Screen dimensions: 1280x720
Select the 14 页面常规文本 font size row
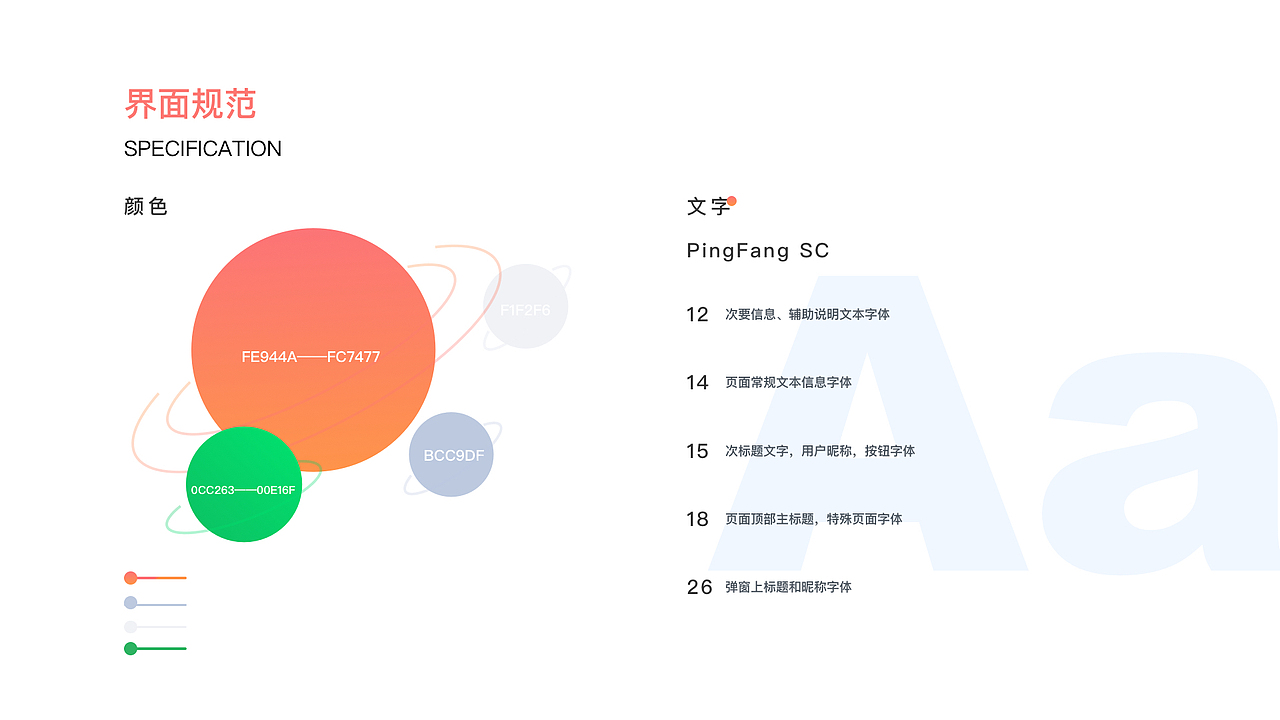769,383
